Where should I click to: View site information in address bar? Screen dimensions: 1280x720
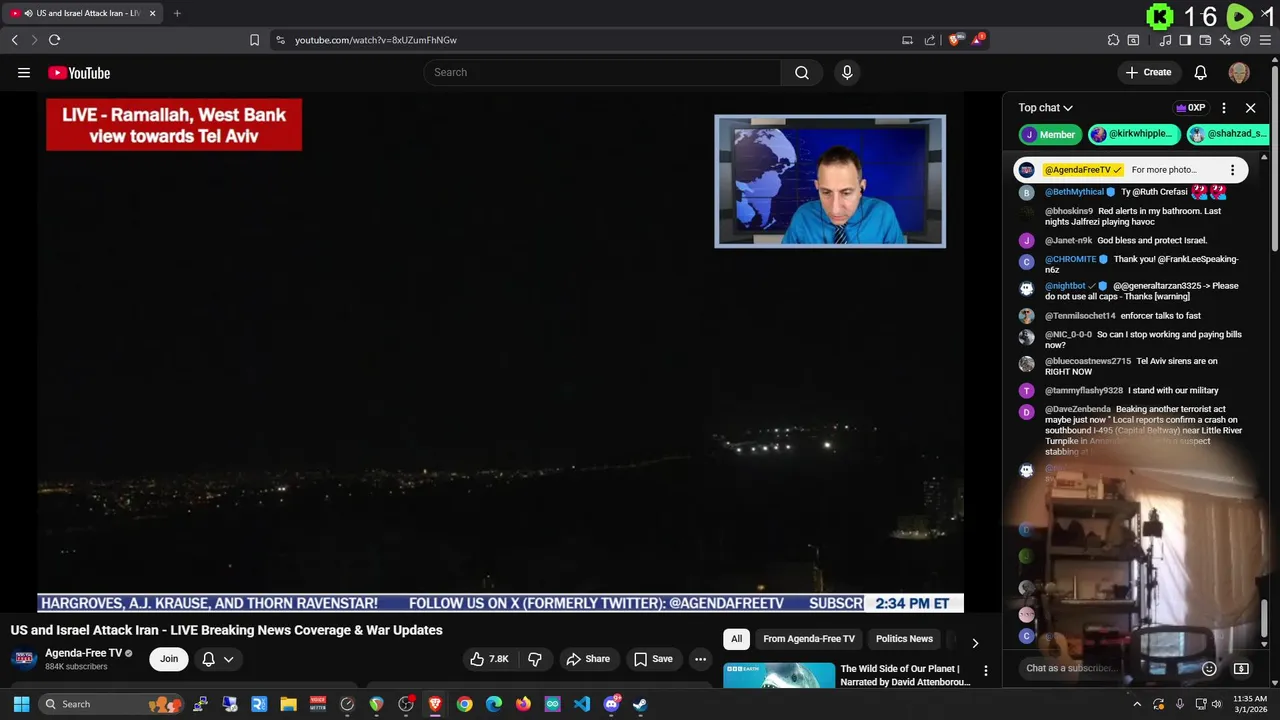click(280, 40)
